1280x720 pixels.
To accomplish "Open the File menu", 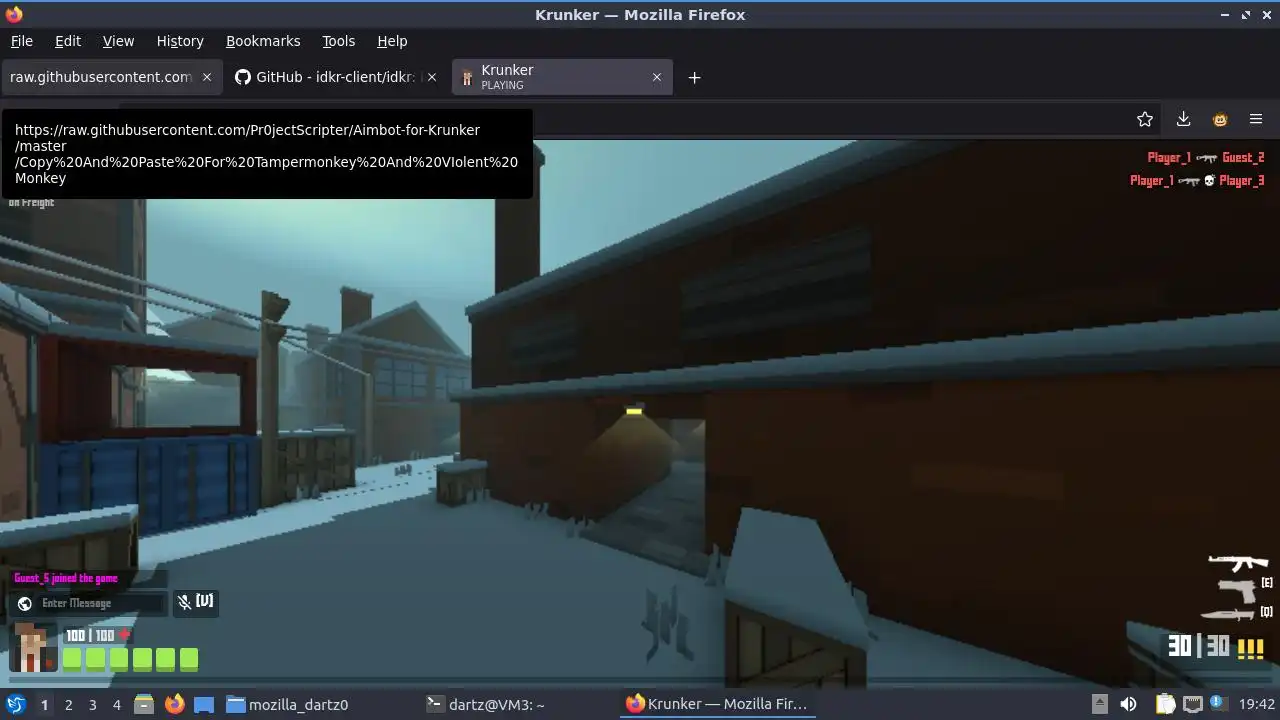I will point(21,41).
